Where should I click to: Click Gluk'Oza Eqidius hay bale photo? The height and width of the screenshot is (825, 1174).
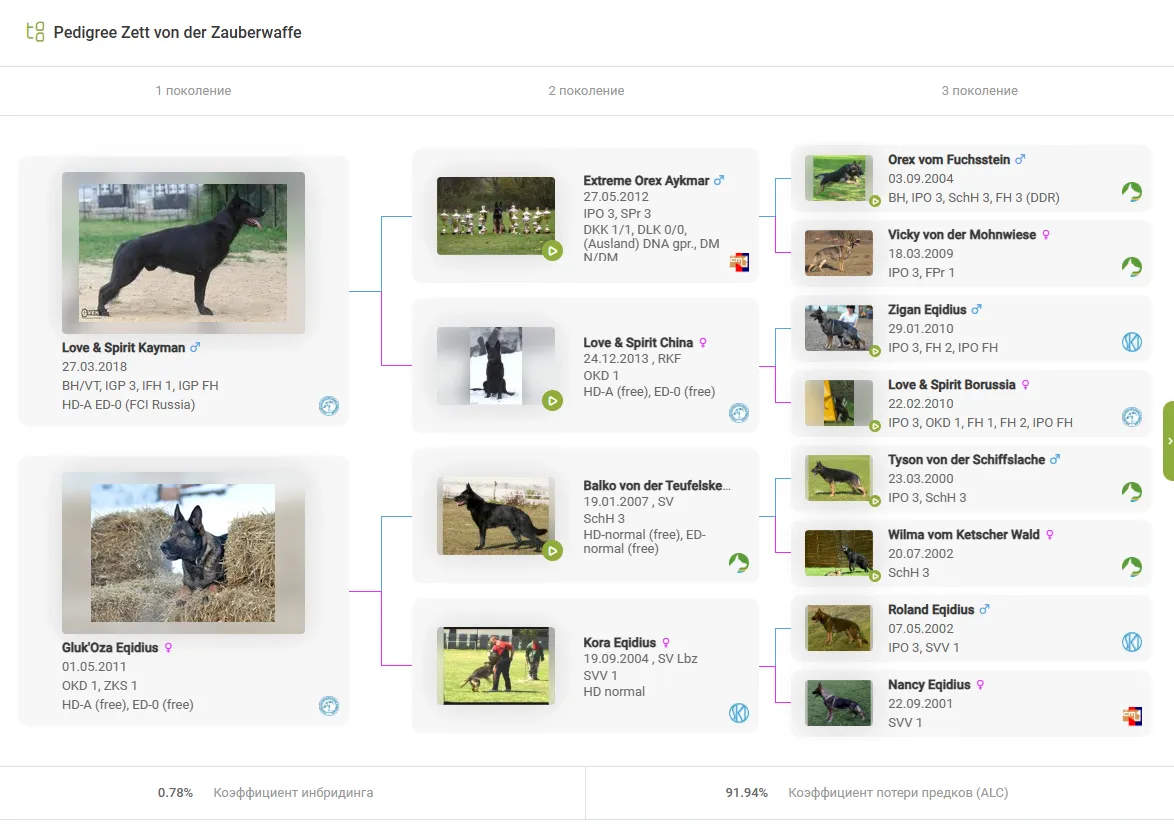(x=183, y=553)
